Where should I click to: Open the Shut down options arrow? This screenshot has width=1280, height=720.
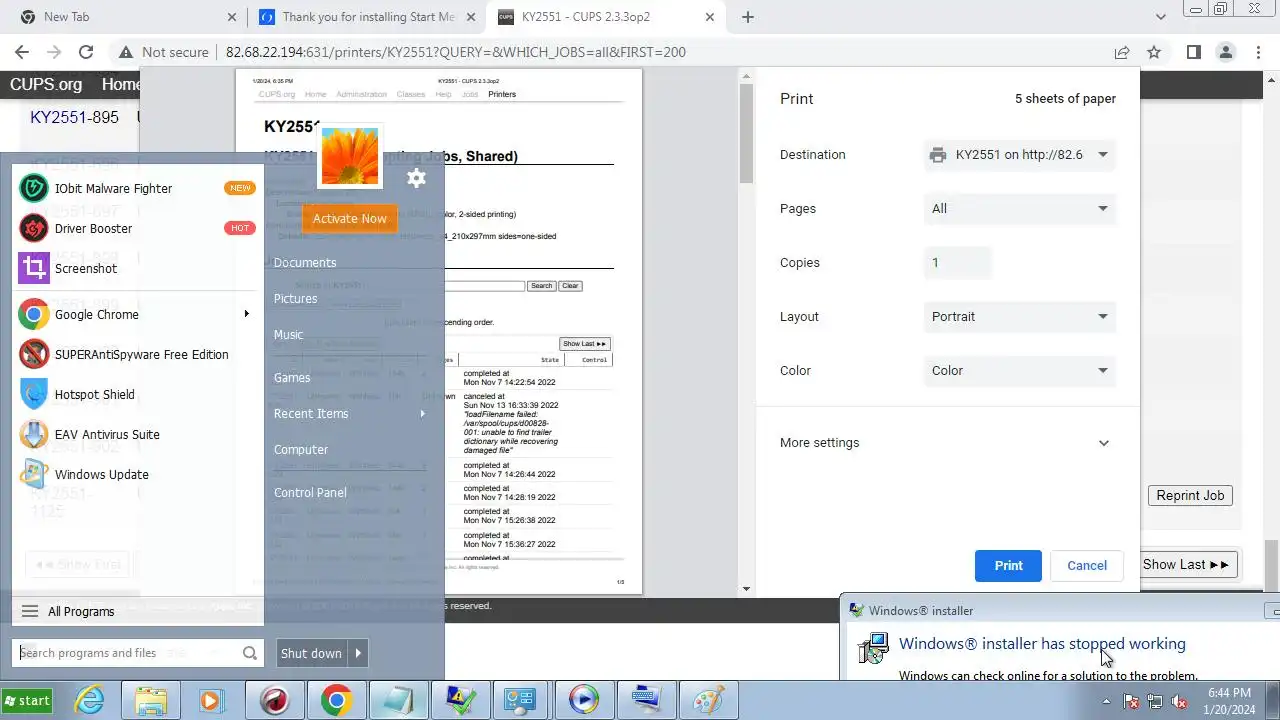358,653
